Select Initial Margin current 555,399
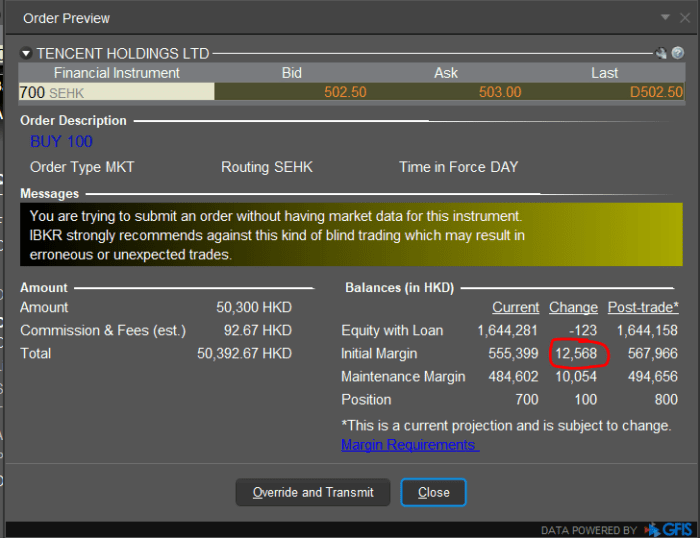The width and height of the screenshot is (700, 538). 513,354
